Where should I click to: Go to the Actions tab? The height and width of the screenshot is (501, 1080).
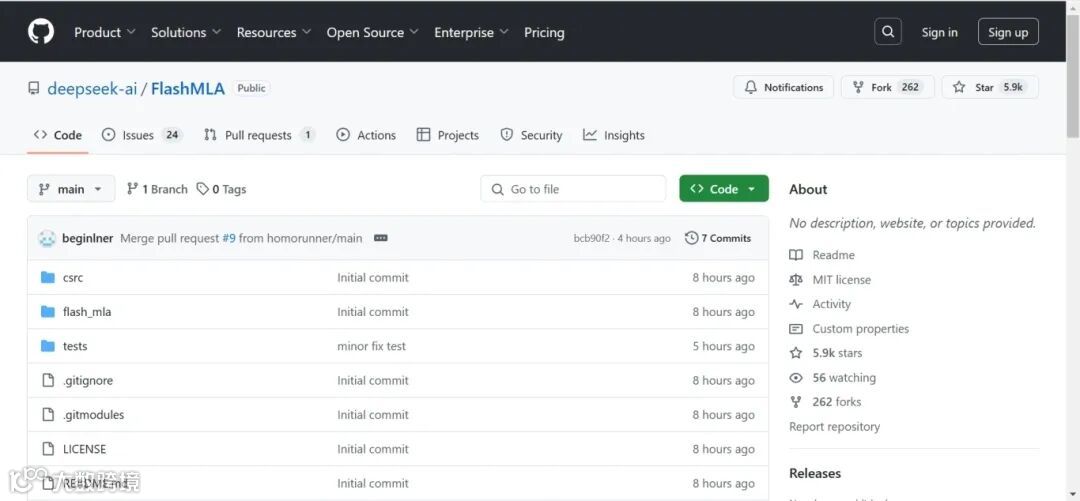click(366, 135)
